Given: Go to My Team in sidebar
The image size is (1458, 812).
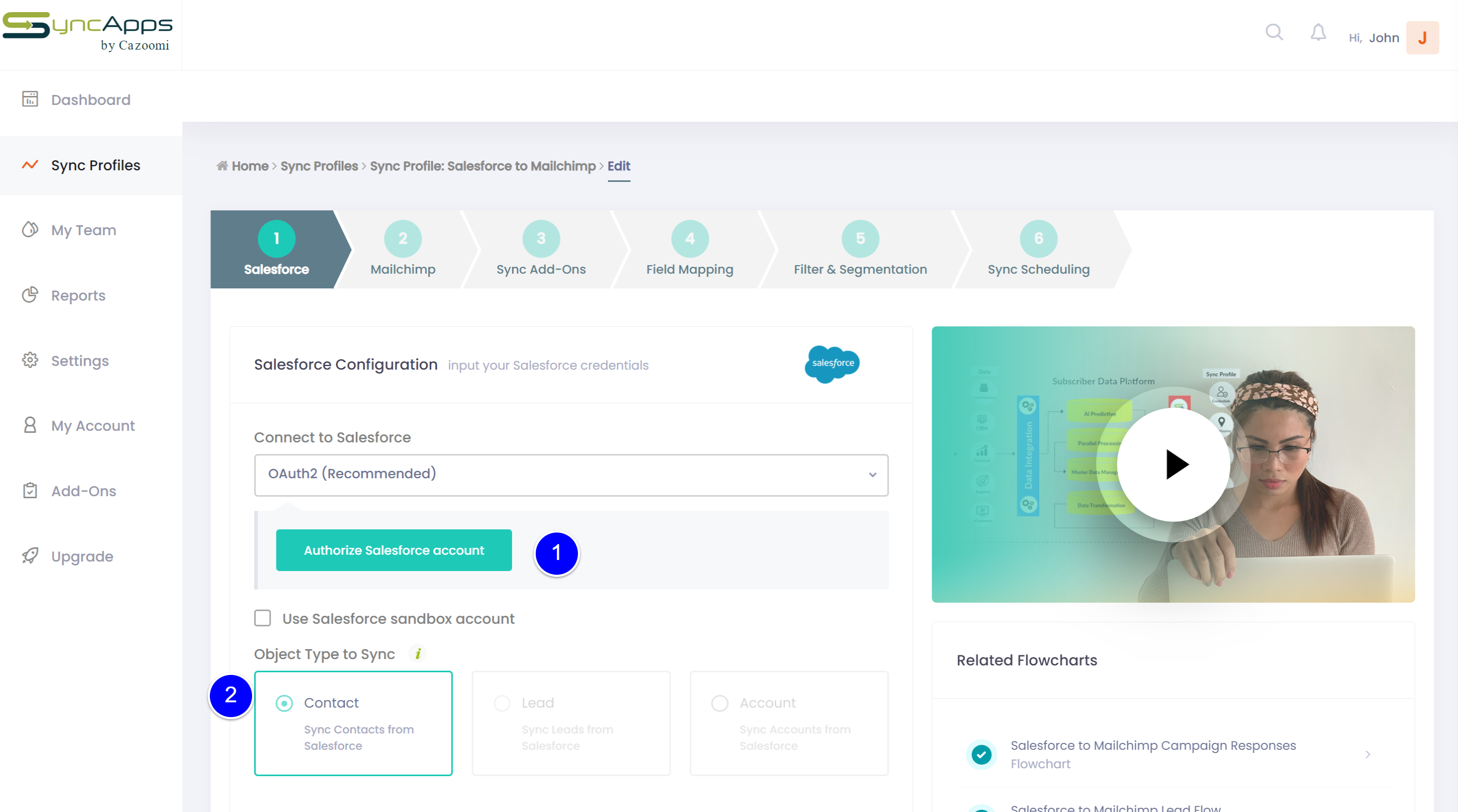Looking at the screenshot, I should pyautogui.click(x=91, y=230).
